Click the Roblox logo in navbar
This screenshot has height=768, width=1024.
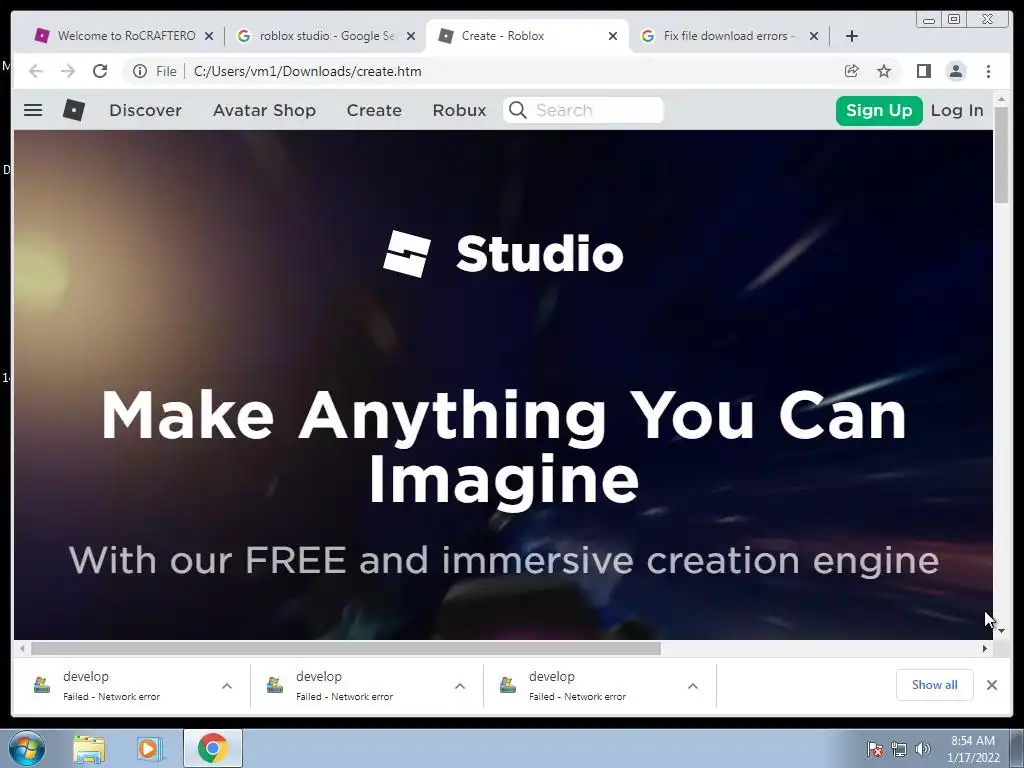pos(74,110)
